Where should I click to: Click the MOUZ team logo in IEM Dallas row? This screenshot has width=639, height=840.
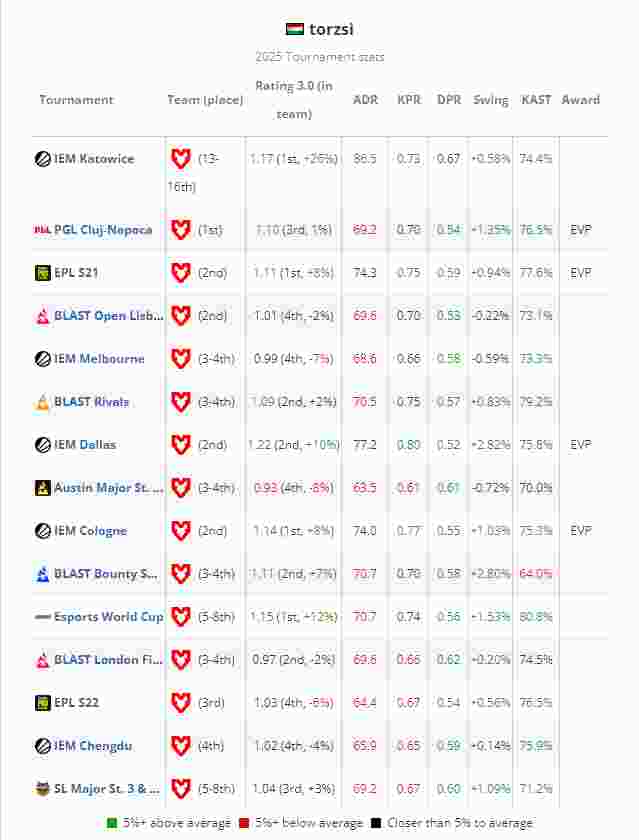[x=180, y=445]
